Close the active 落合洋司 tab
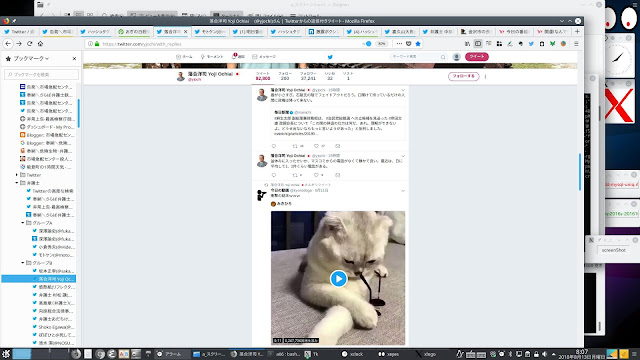This screenshot has height=360, width=640. [x=186, y=31]
